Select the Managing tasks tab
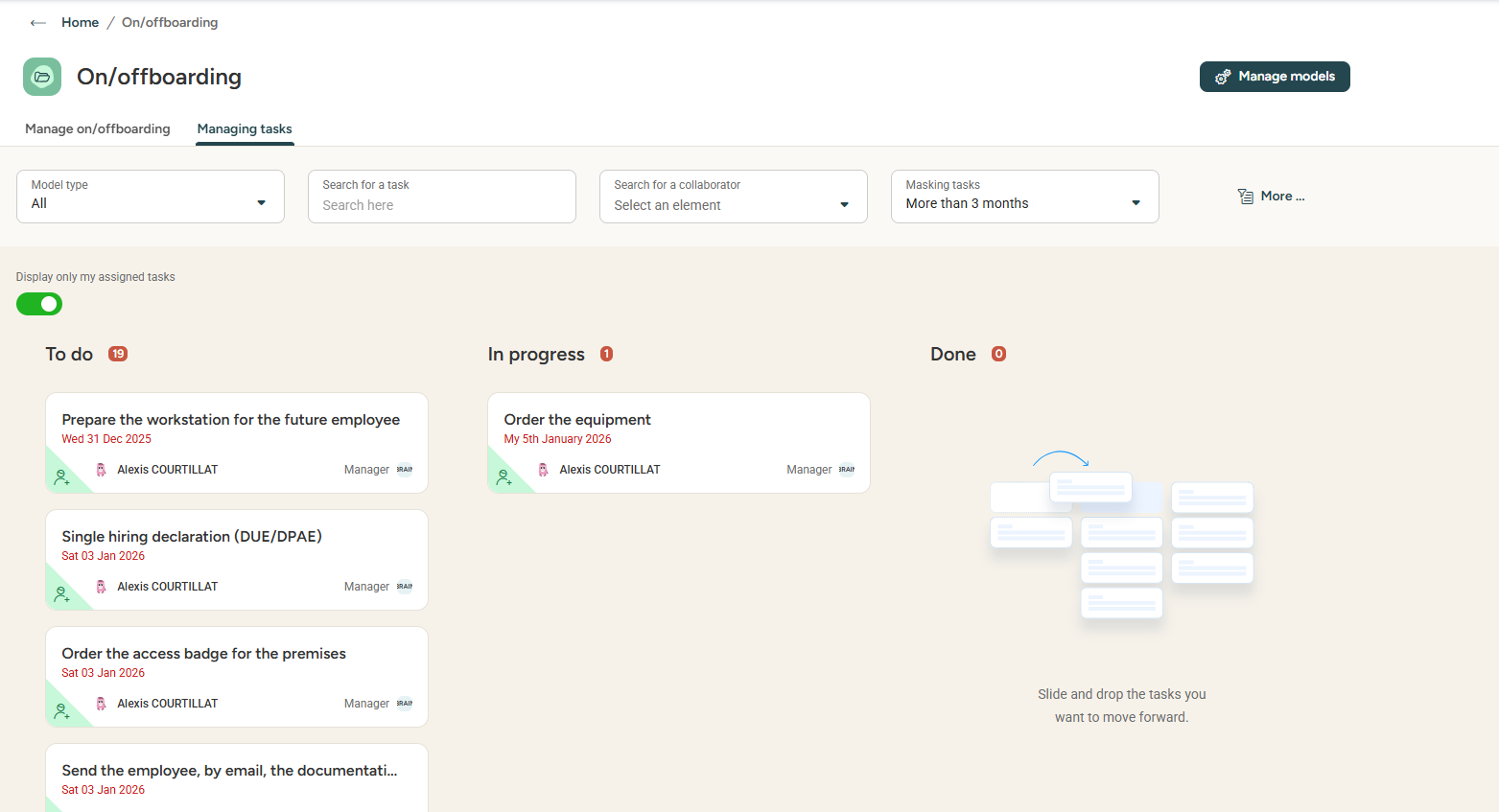 coord(245,128)
